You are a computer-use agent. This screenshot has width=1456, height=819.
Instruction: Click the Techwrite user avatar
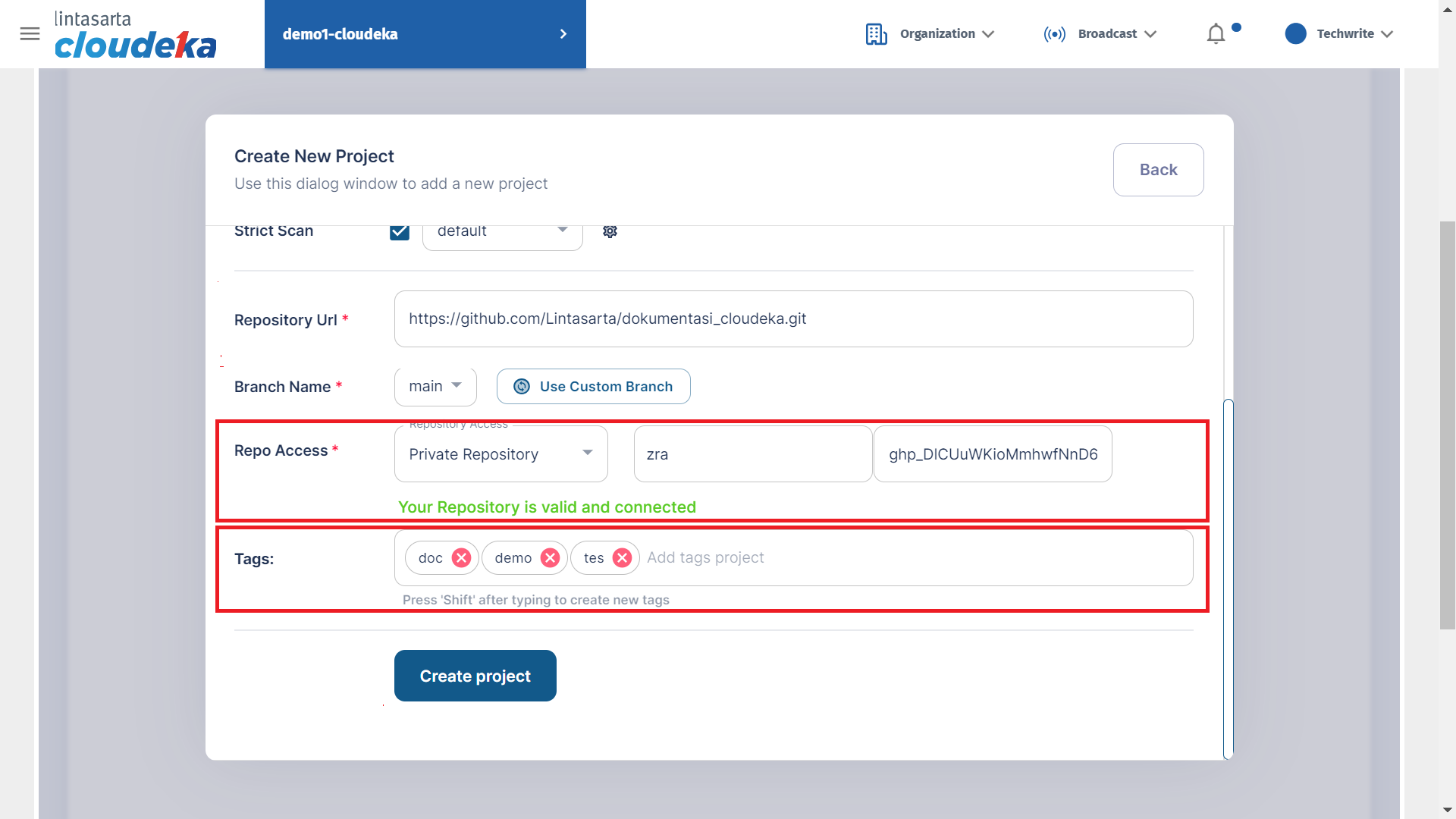pos(1295,34)
